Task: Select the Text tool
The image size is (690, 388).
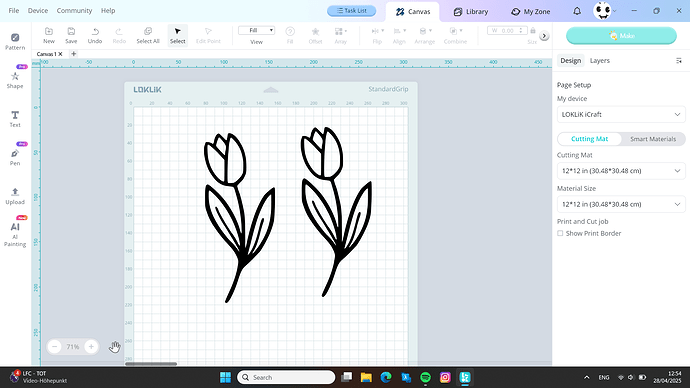Action: (15, 119)
